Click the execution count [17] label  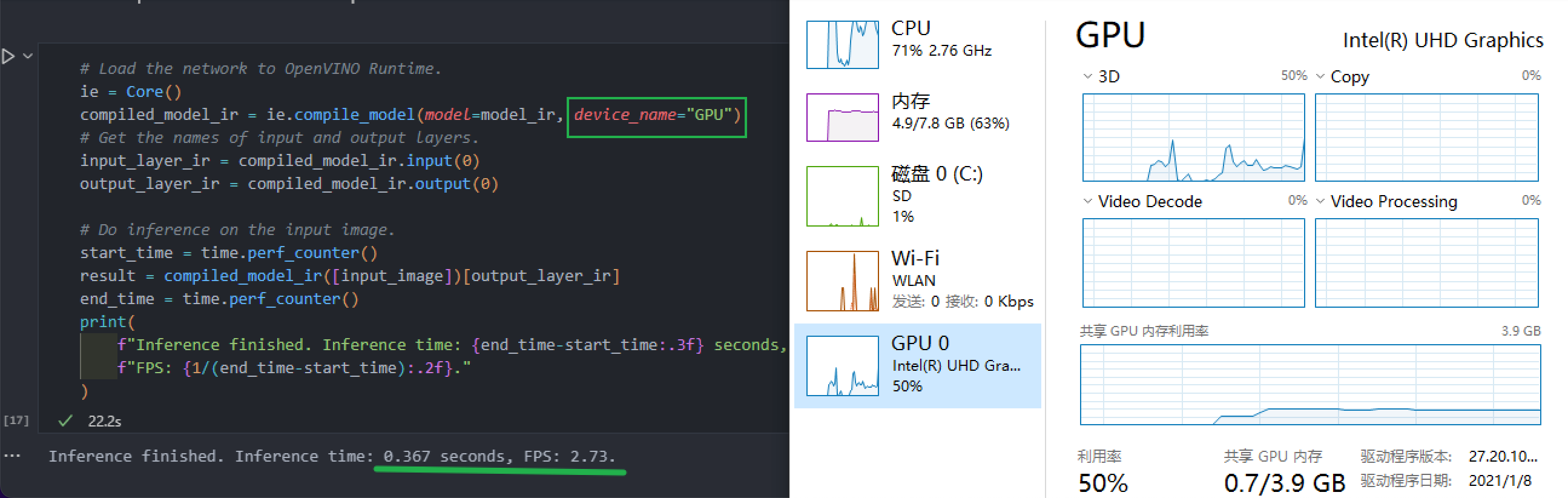(16, 420)
